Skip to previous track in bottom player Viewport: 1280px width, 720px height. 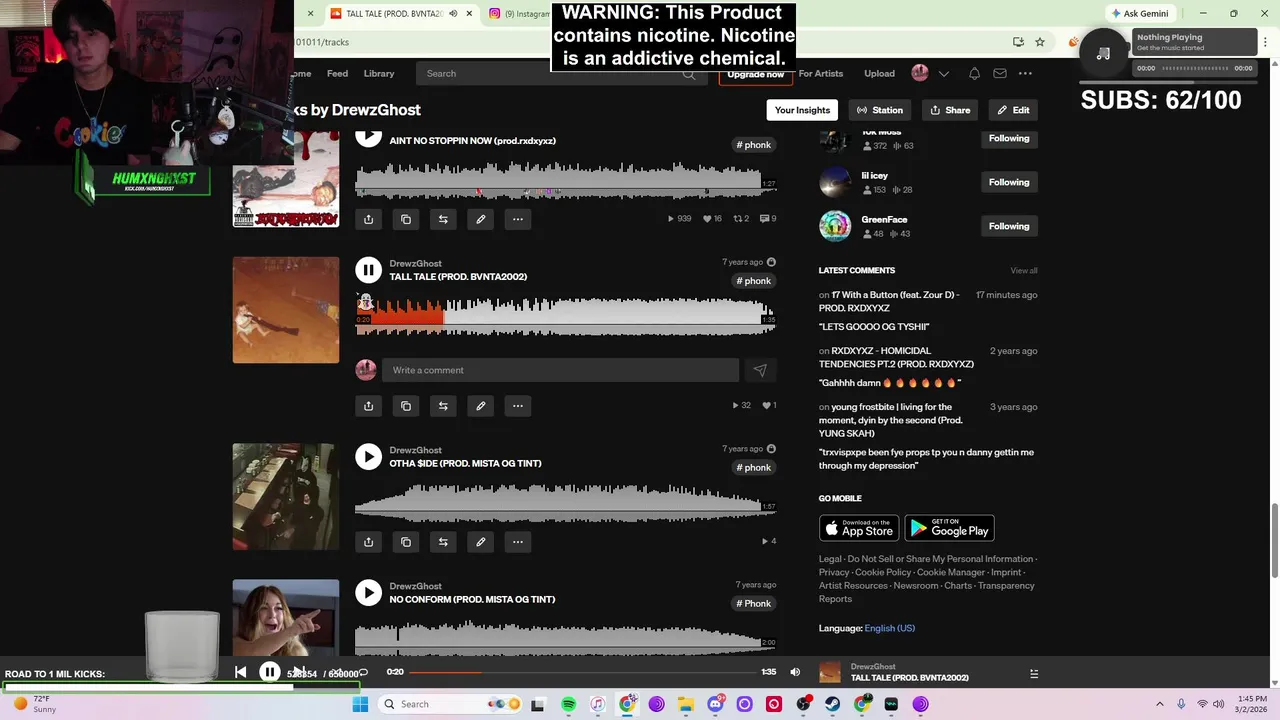[x=240, y=672]
